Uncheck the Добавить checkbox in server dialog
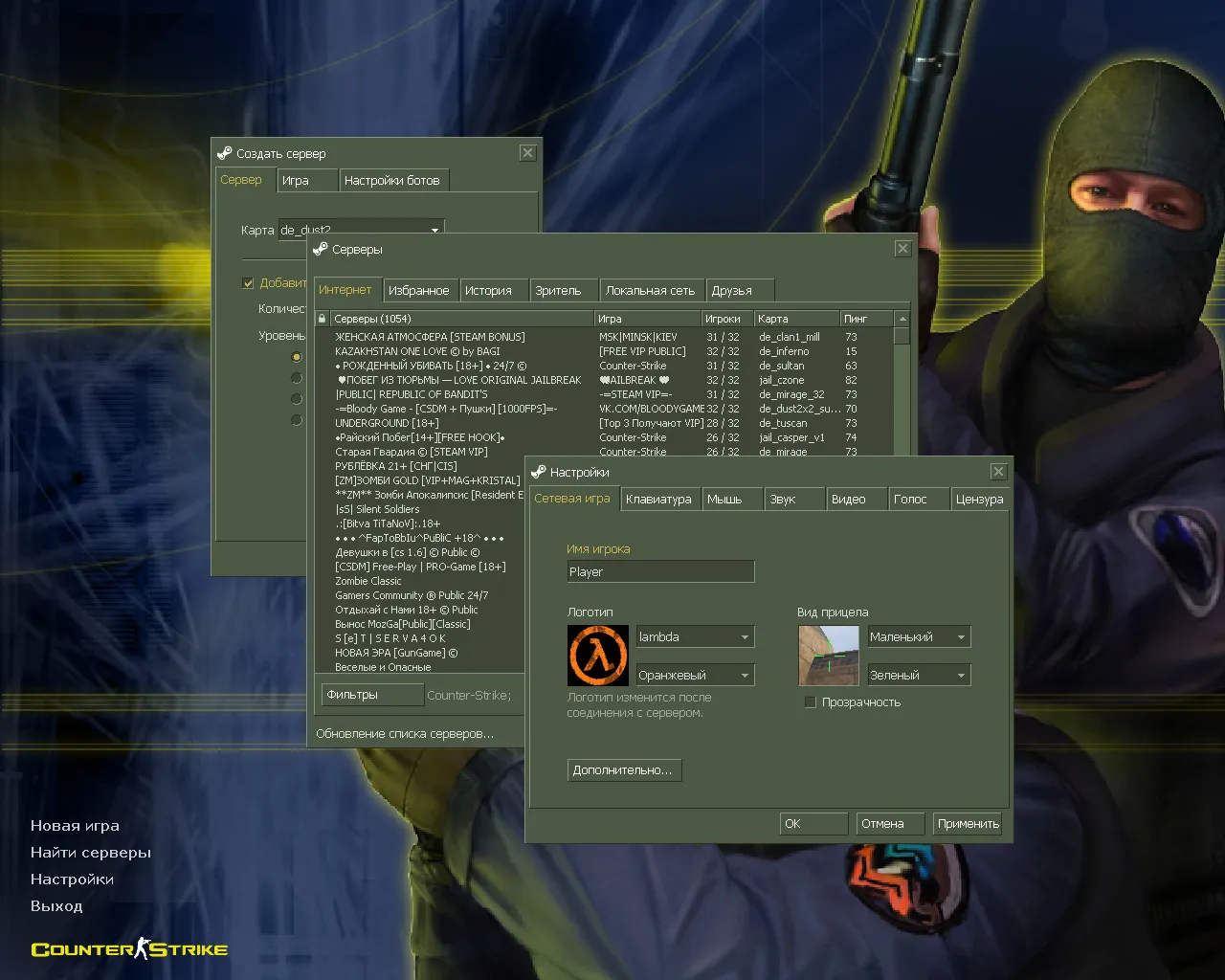The height and width of the screenshot is (980, 1225). click(248, 283)
